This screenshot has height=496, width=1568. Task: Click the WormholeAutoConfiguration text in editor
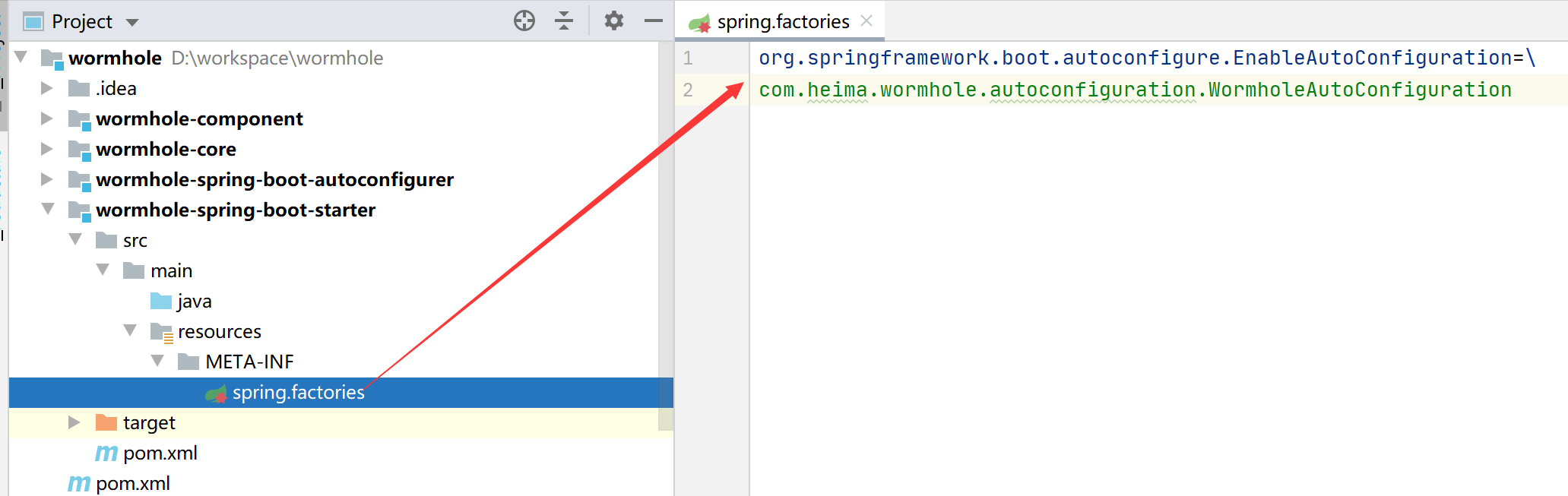point(1359,90)
